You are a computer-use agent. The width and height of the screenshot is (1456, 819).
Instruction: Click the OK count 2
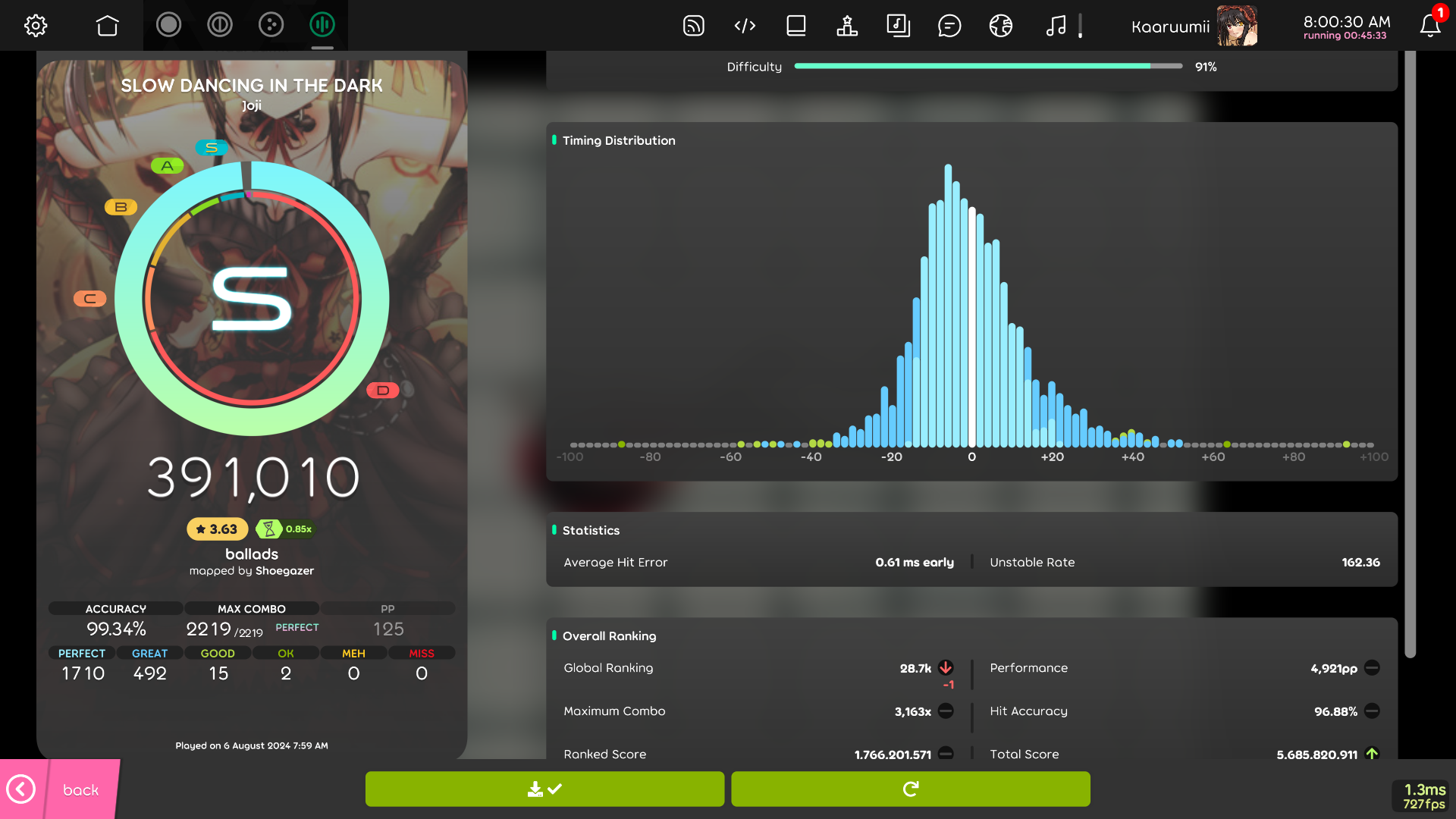coord(286,673)
